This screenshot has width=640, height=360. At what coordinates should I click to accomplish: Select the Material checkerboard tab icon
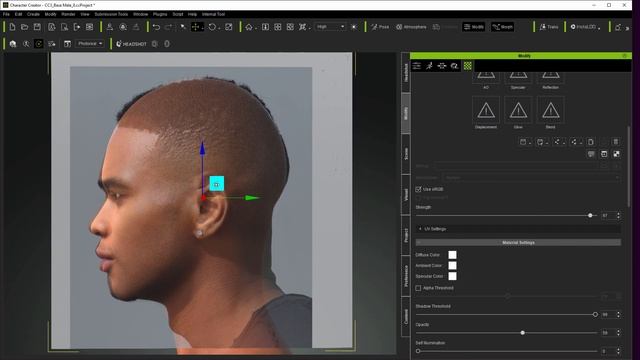coord(467,66)
